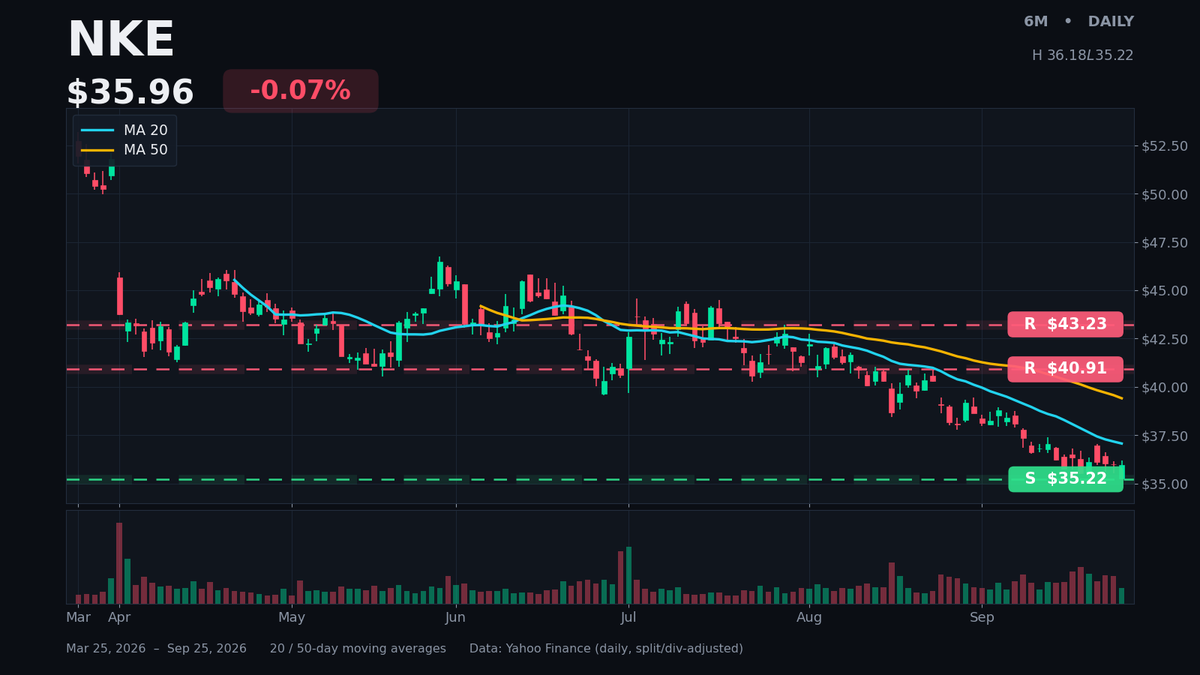
Task: Click the DAILY interval label
Action: click(1111, 22)
